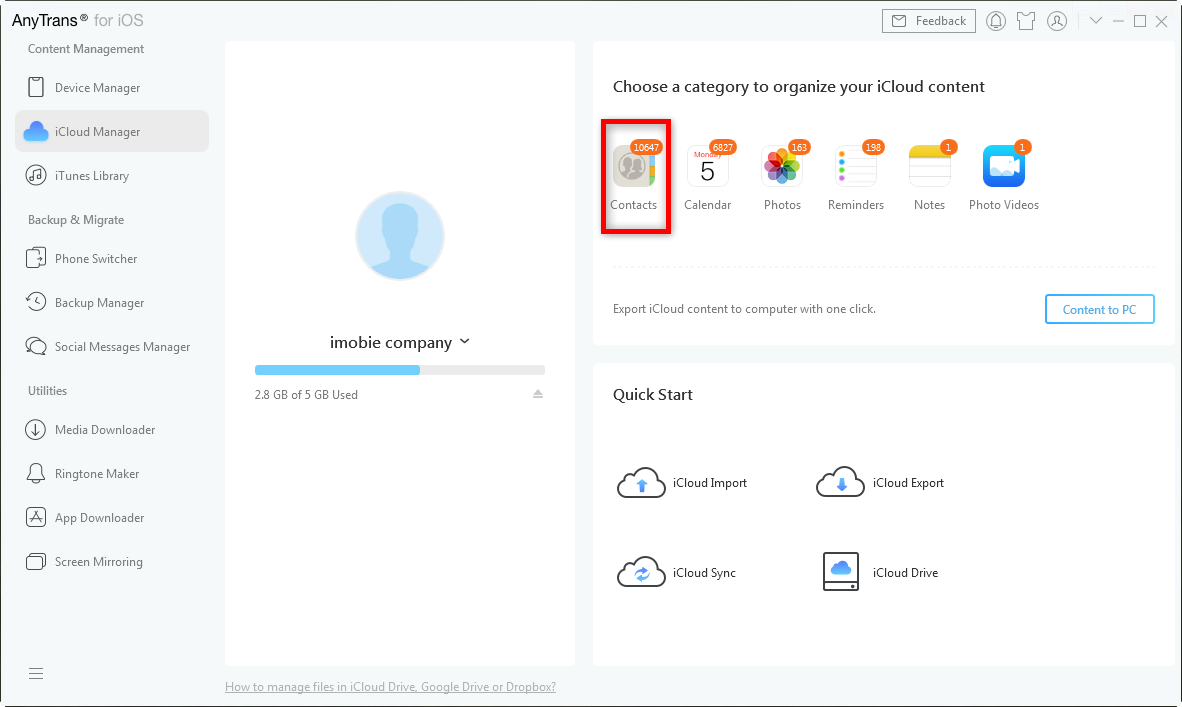This screenshot has height=707, width=1182.
Task: Select iCloud Manager in the sidebar
Action: point(112,131)
